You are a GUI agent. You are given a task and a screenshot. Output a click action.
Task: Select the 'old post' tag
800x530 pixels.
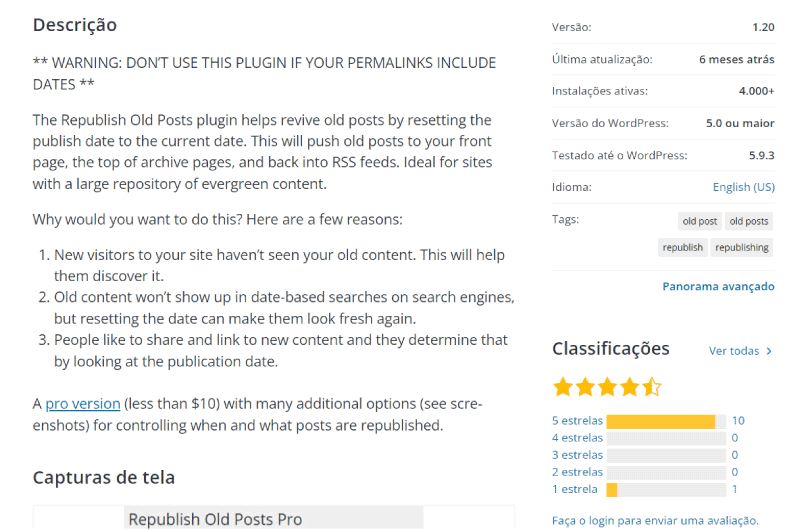(x=699, y=221)
